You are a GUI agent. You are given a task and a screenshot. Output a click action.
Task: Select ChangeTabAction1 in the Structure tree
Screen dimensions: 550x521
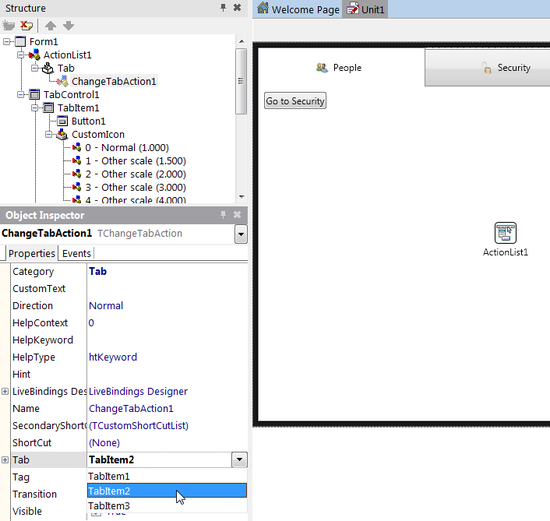pyautogui.click(x=114, y=81)
